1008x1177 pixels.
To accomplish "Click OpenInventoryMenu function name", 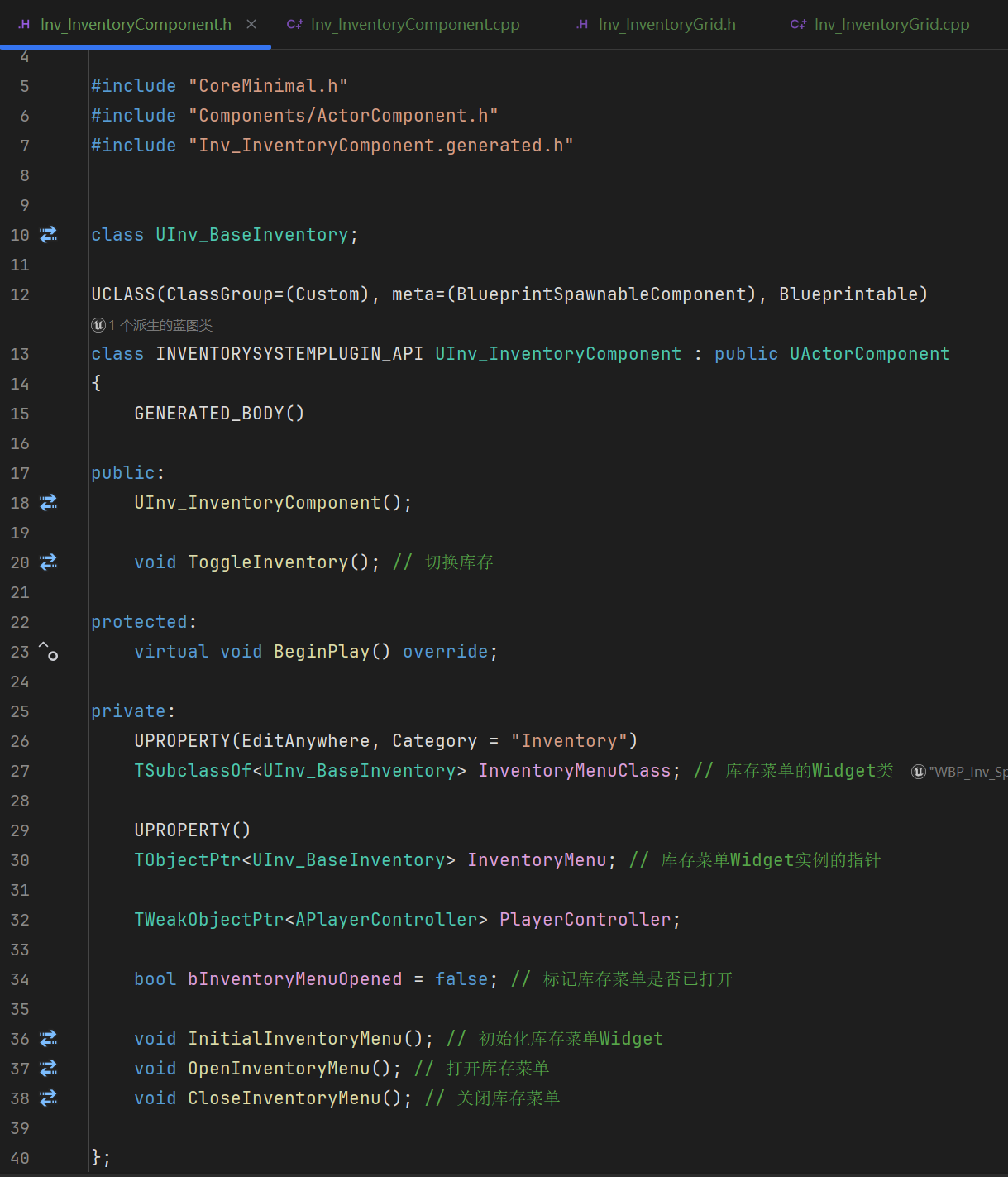I will pos(279,1069).
